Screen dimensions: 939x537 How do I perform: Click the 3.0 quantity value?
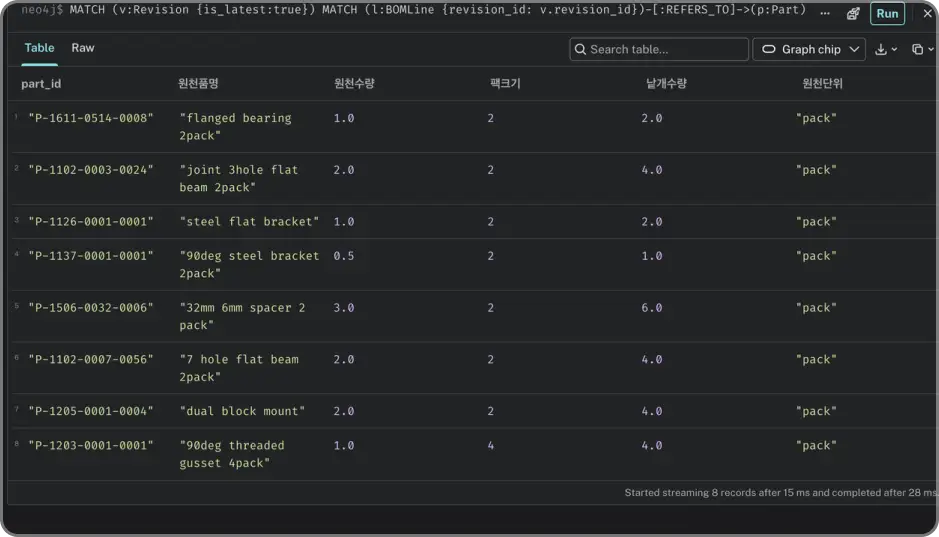click(344, 308)
